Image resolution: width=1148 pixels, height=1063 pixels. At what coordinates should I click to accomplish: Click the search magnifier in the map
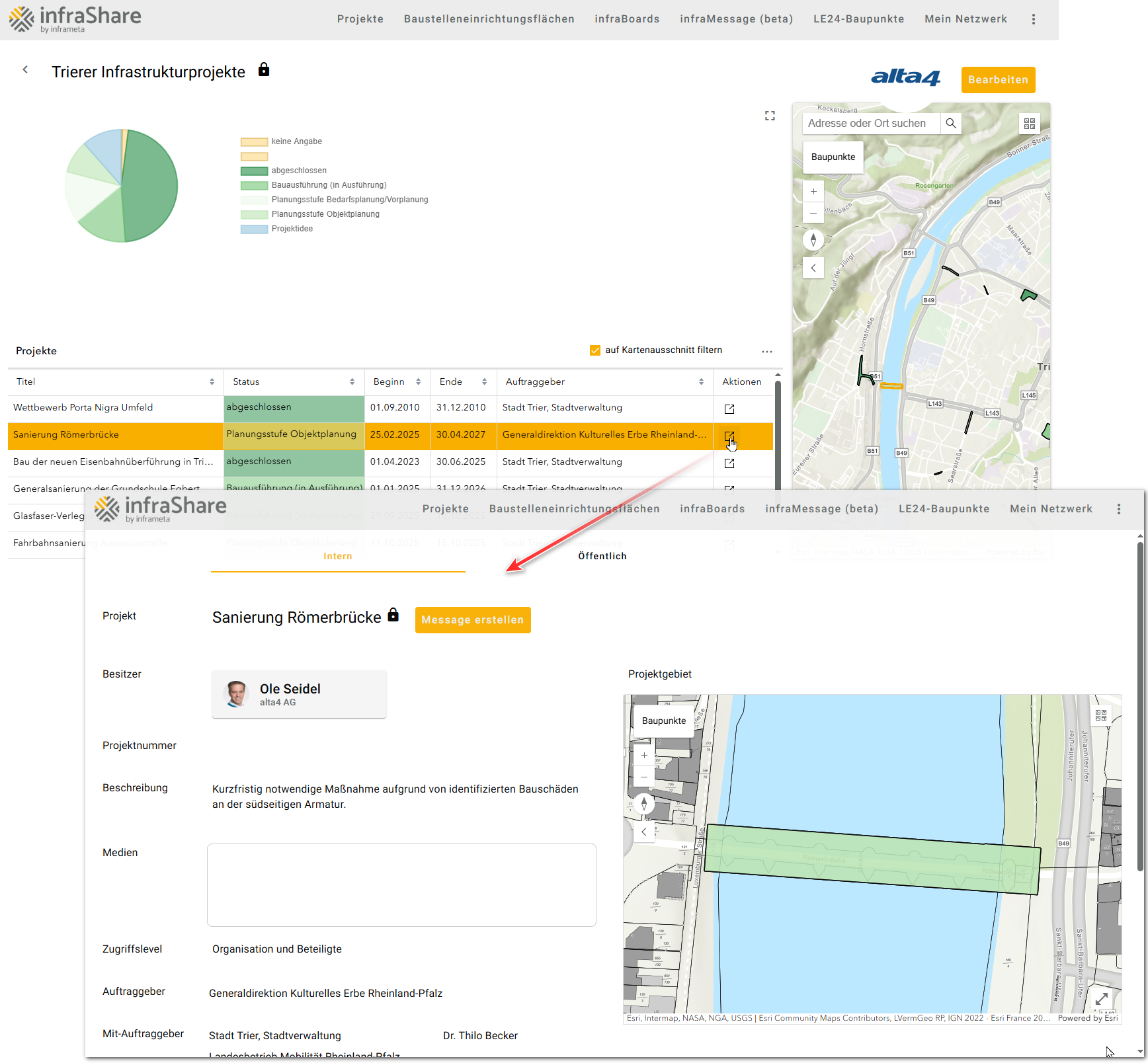pos(951,124)
